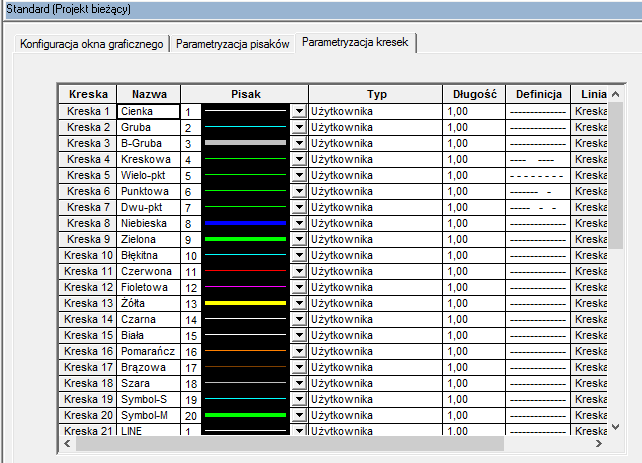Screen dimensions: 642x463
Task: Click the thick grey pen line of Kreska 3
Action: pyautogui.click(x=245, y=143)
